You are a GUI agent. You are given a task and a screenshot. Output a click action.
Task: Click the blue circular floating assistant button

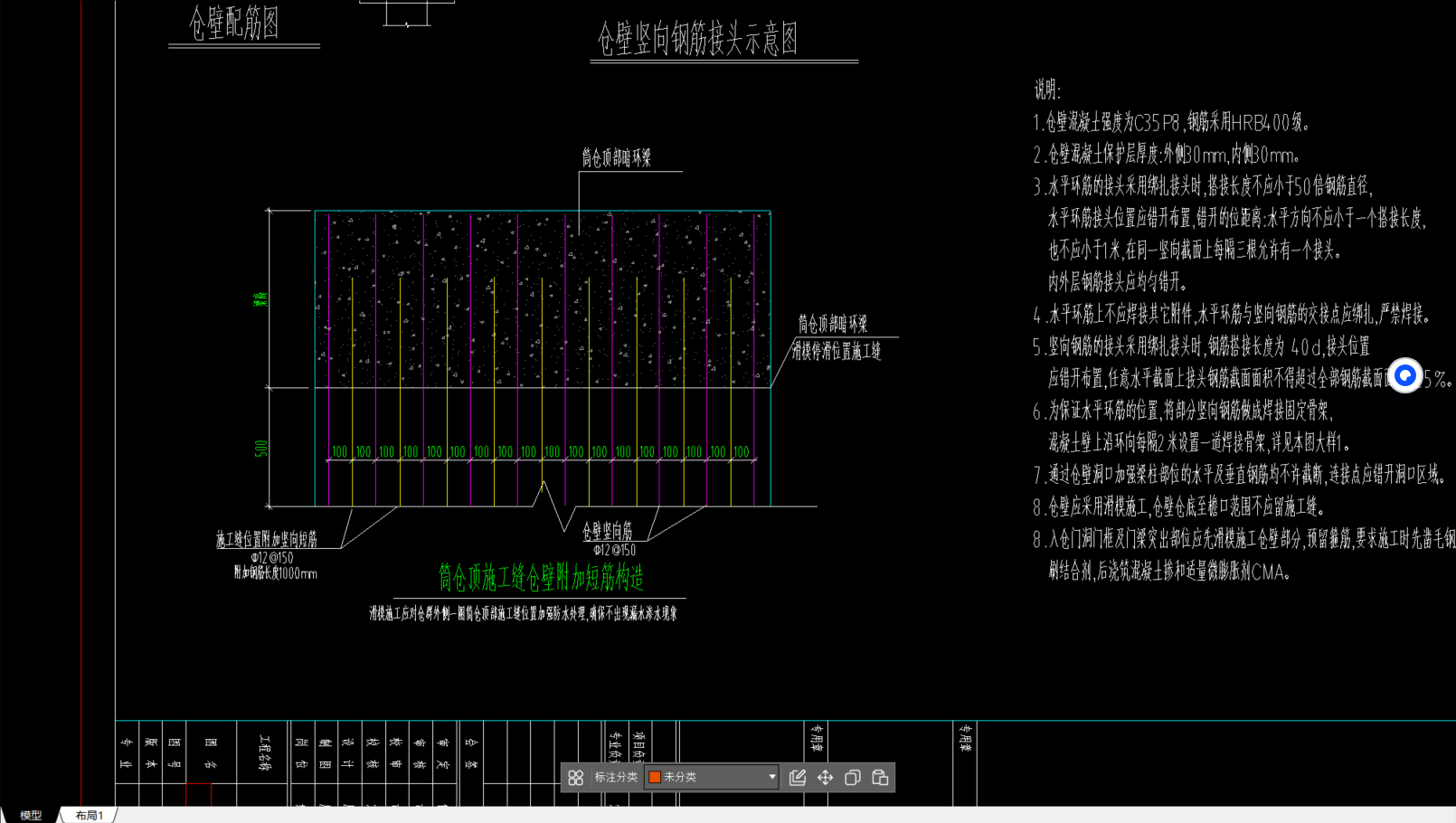[x=1405, y=375]
